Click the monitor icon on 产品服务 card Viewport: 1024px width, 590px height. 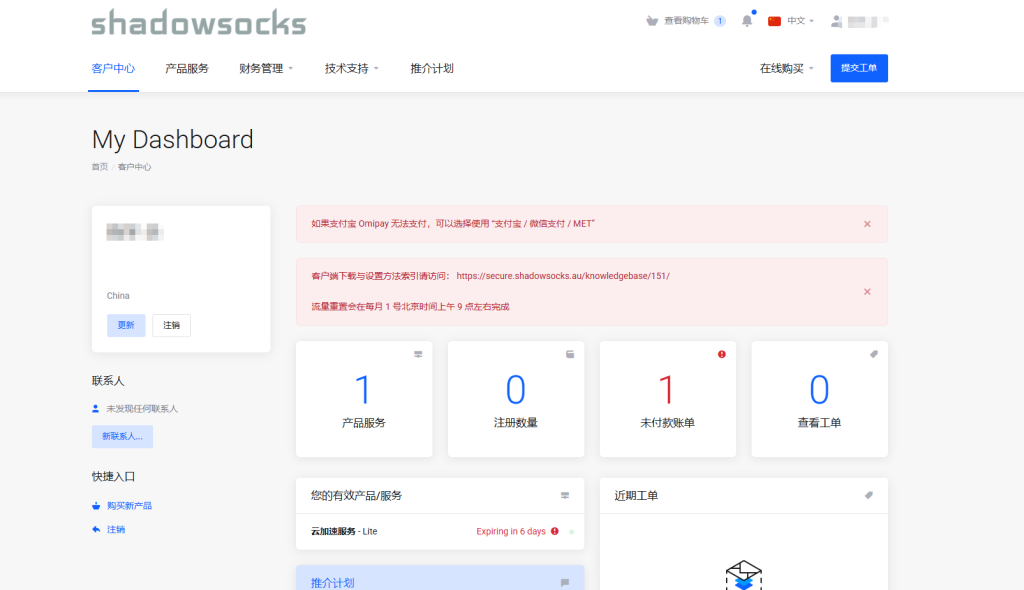pos(418,355)
